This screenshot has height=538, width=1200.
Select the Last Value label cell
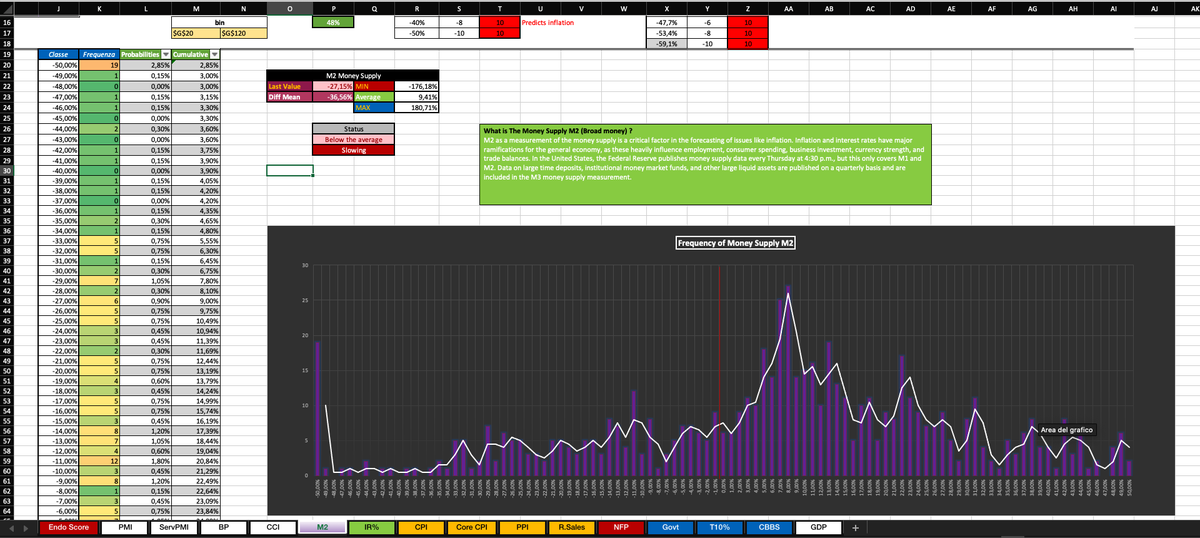(289, 86)
